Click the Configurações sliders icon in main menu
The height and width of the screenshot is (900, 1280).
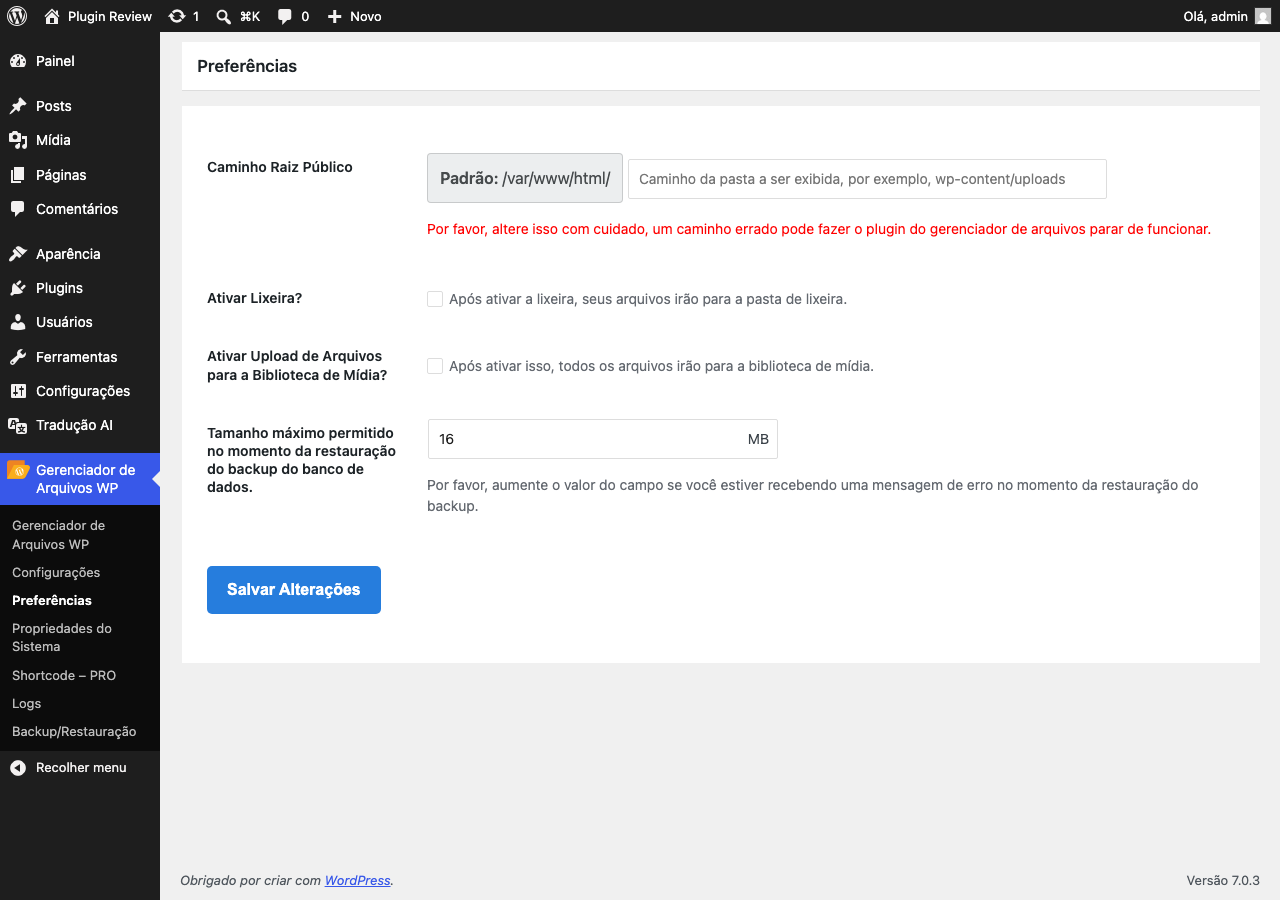coord(18,391)
